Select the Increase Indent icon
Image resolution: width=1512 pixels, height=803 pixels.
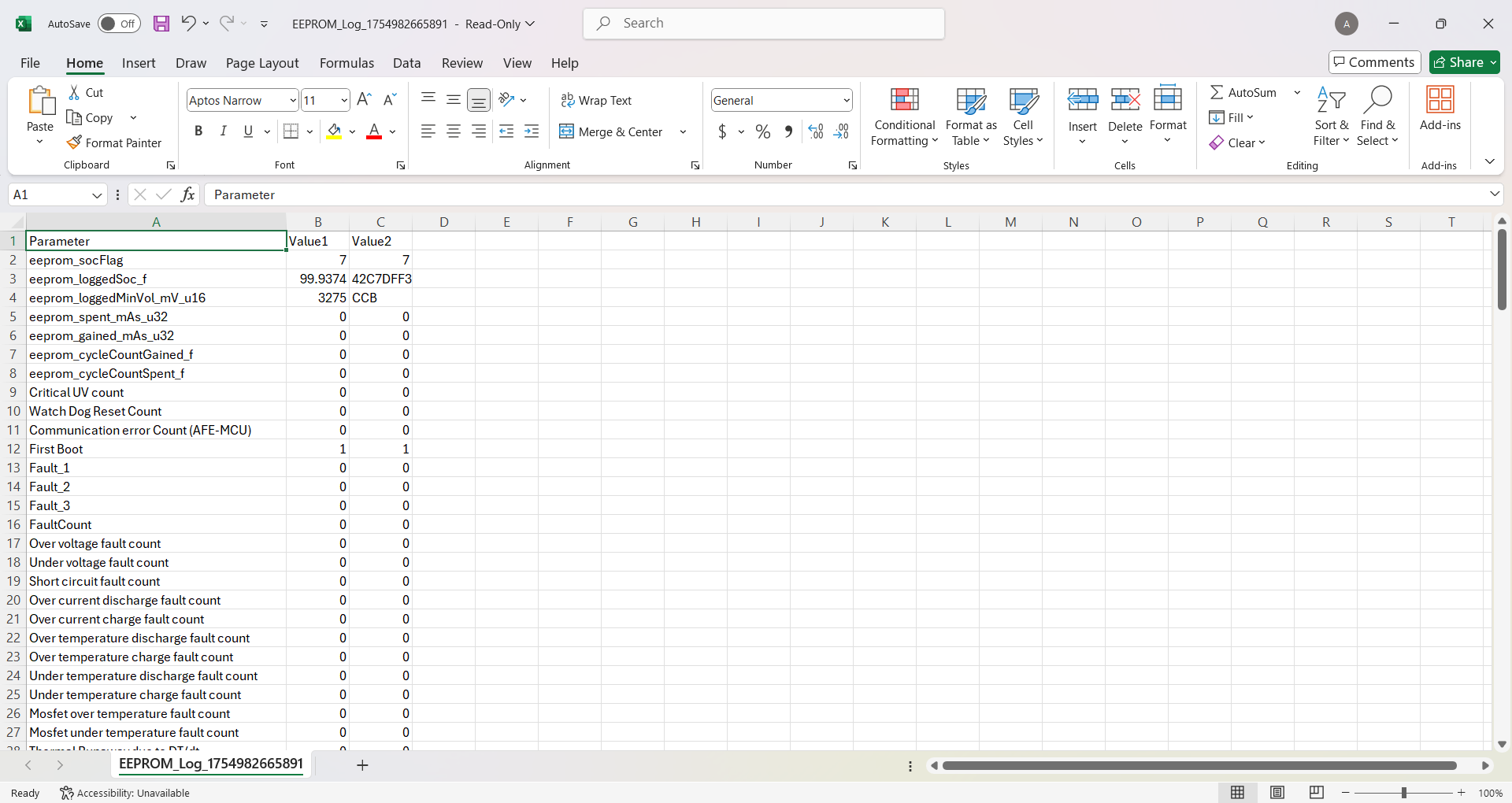[x=532, y=131]
